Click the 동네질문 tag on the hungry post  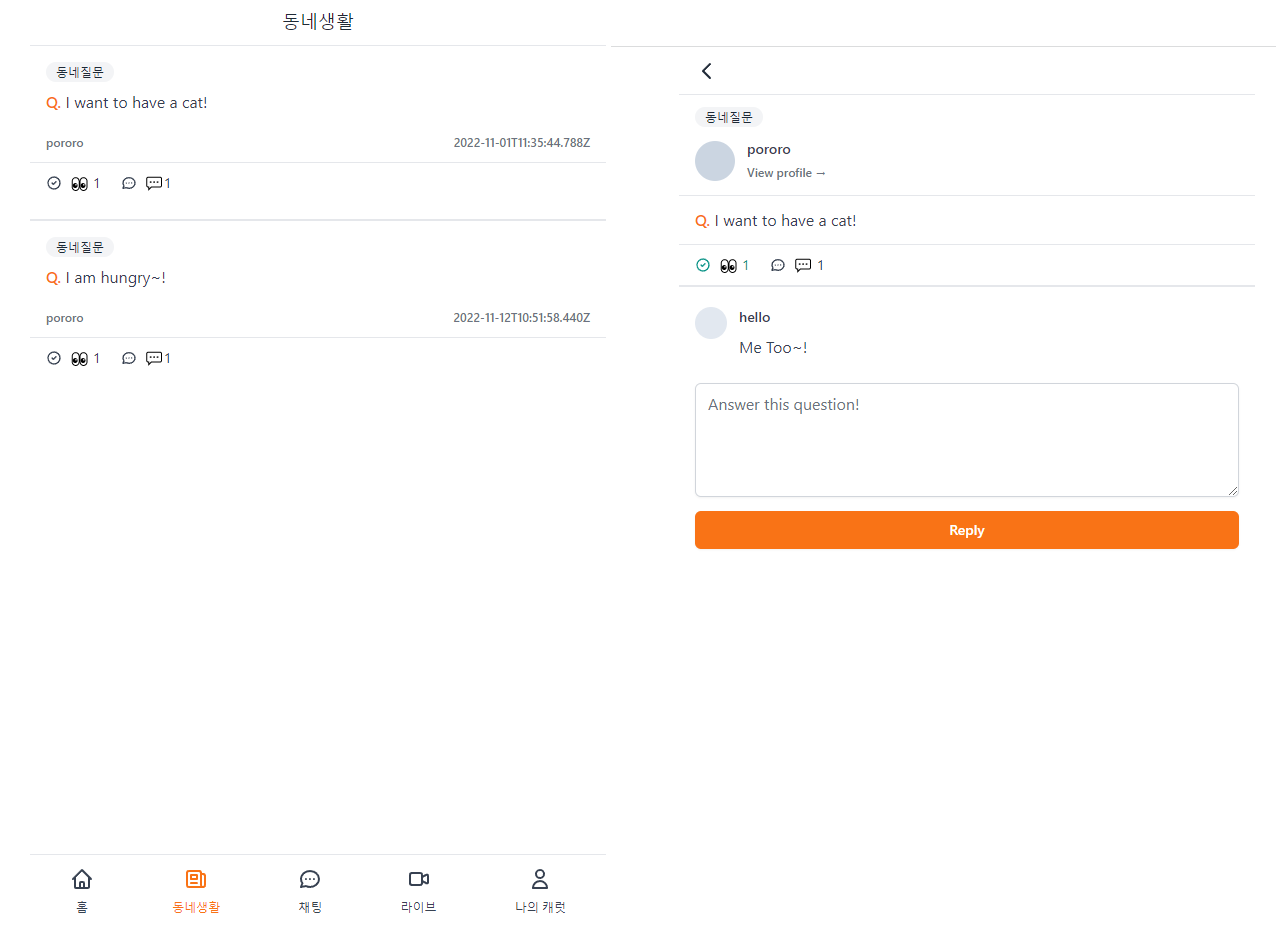click(80, 247)
